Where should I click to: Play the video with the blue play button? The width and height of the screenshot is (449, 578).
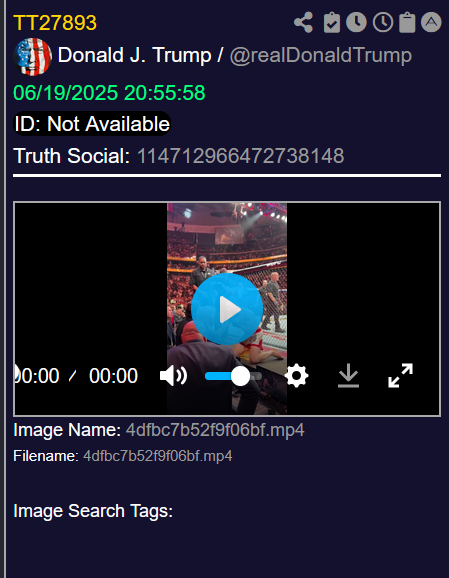pyautogui.click(x=227, y=309)
